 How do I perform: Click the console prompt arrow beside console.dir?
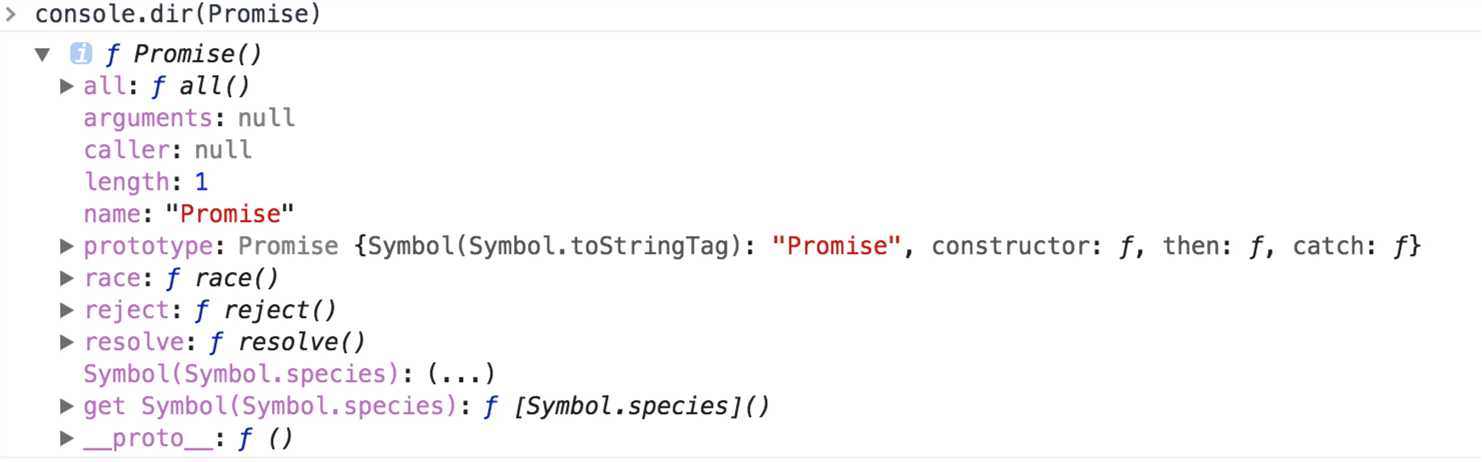pyautogui.click(x=12, y=15)
